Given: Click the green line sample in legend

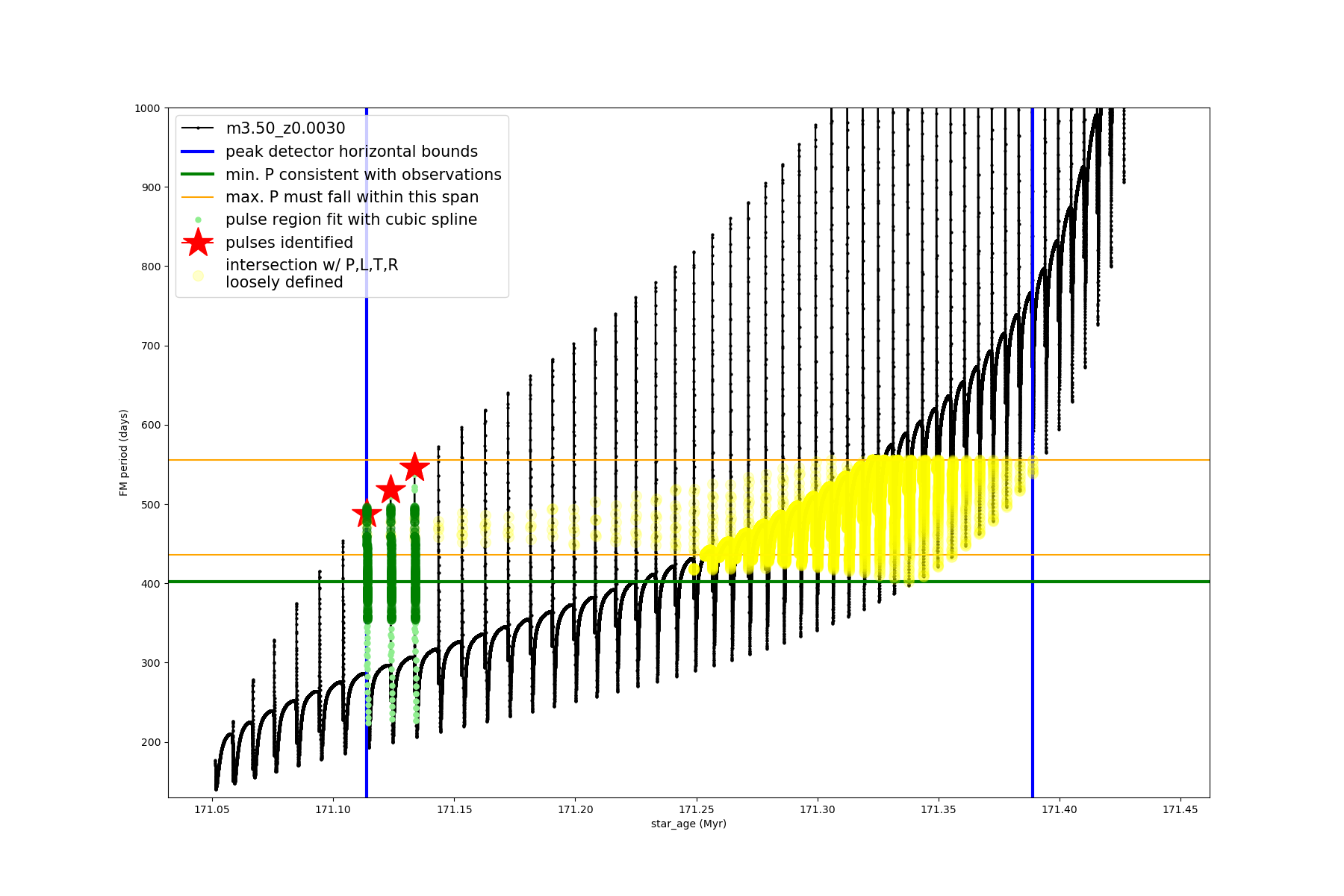Looking at the screenshot, I should coord(198,174).
